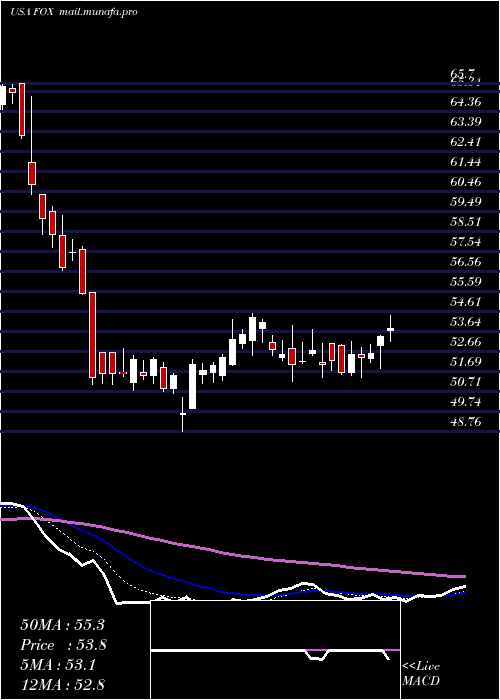
Task: Pick the 56.56 price axis value
Action: pos(466,261)
